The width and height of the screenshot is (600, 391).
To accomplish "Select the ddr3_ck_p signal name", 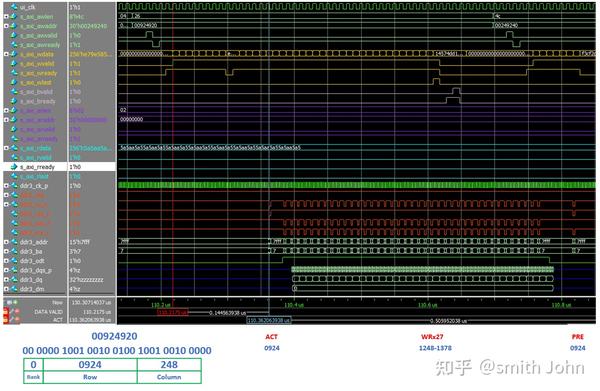I will [34, 186].
